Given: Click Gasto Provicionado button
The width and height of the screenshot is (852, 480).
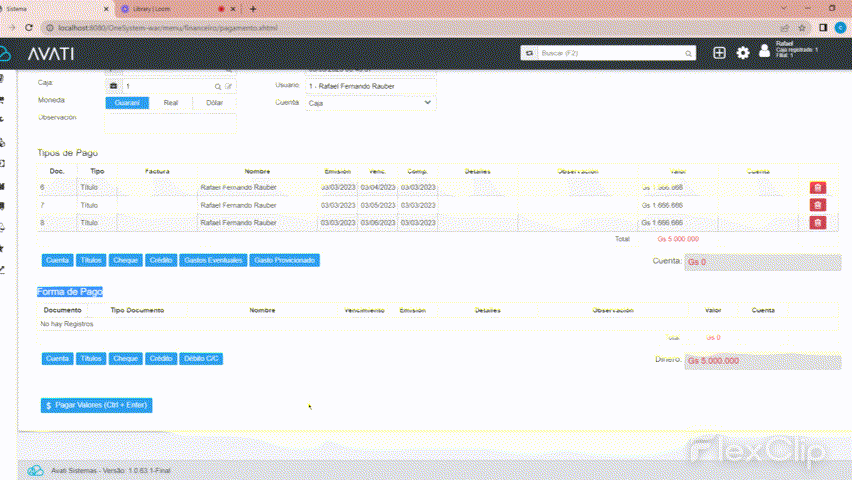Looking at the screenshot, I should point(284,260).
